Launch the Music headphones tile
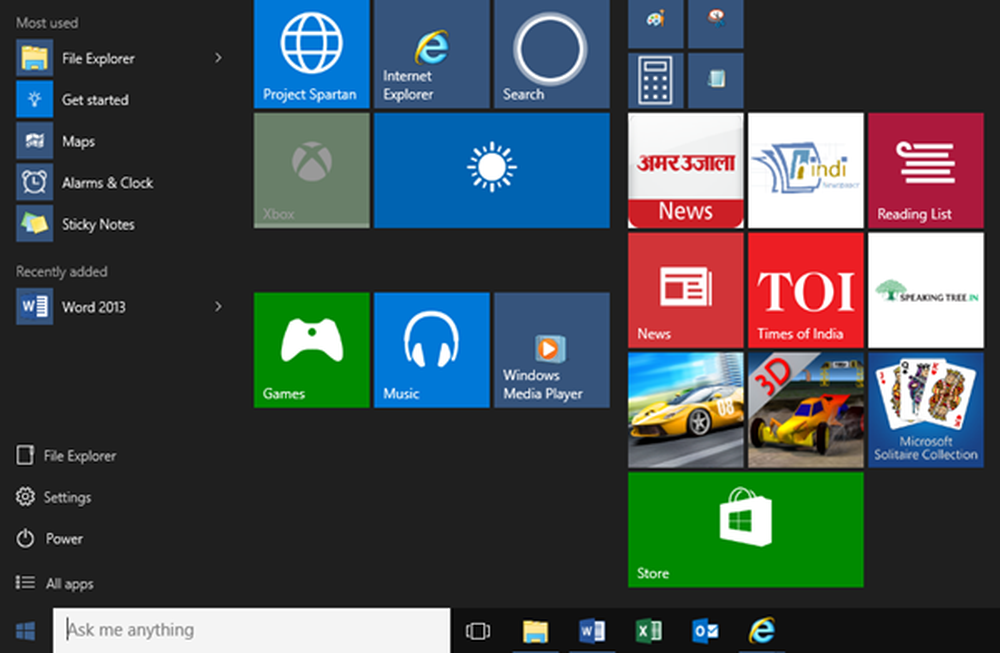 [x=431, y=350]
